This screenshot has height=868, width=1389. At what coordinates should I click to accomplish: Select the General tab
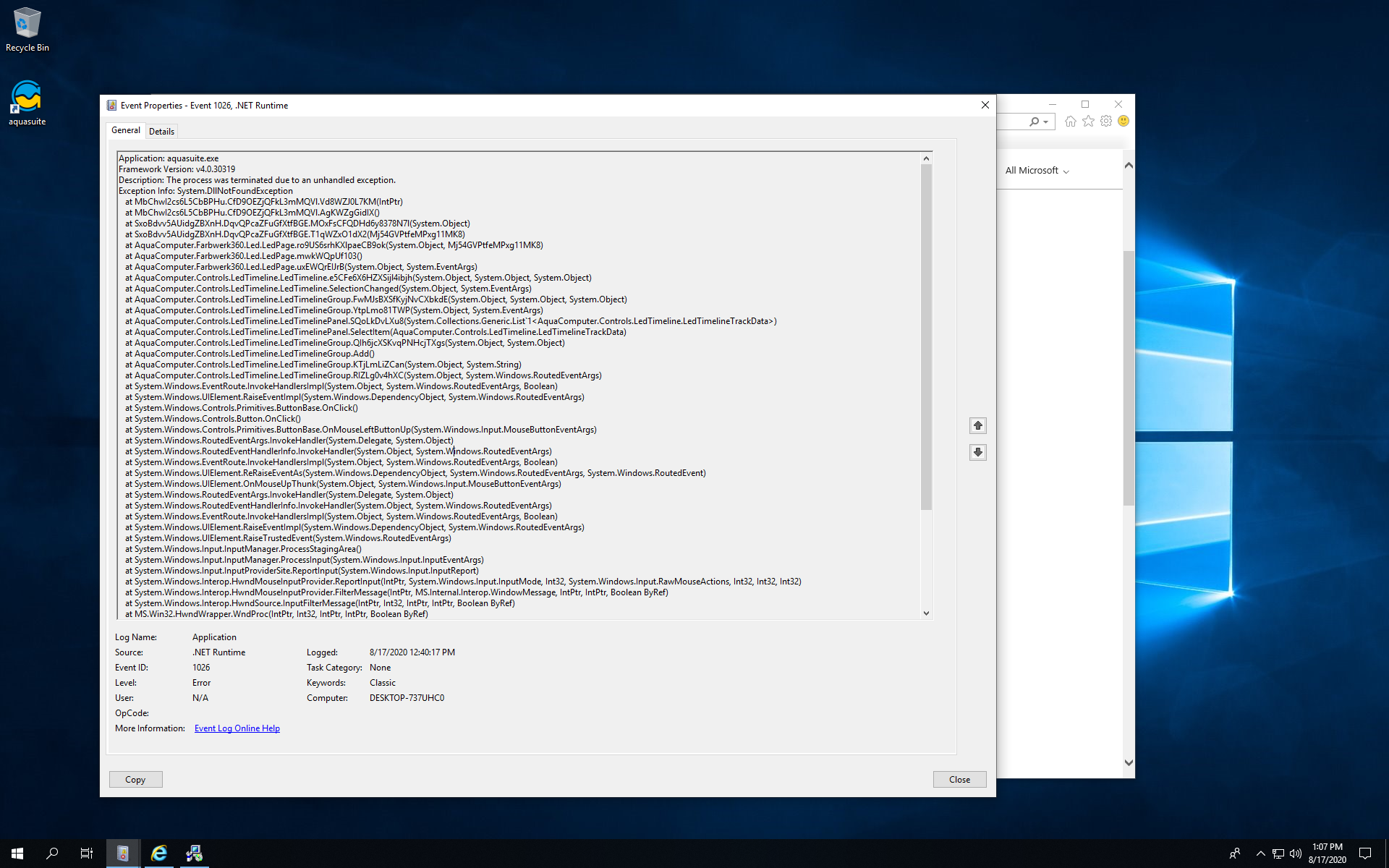pos(126,131)
